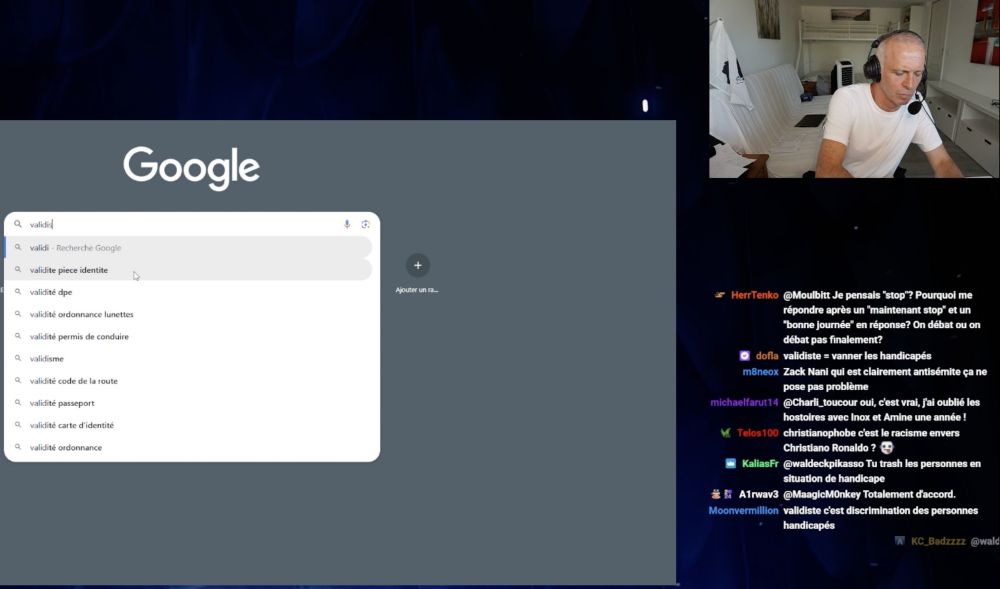1000x589 pixels.
Task: Click the badge icons beside A1rwav3
Action: [x=721, y=494]
